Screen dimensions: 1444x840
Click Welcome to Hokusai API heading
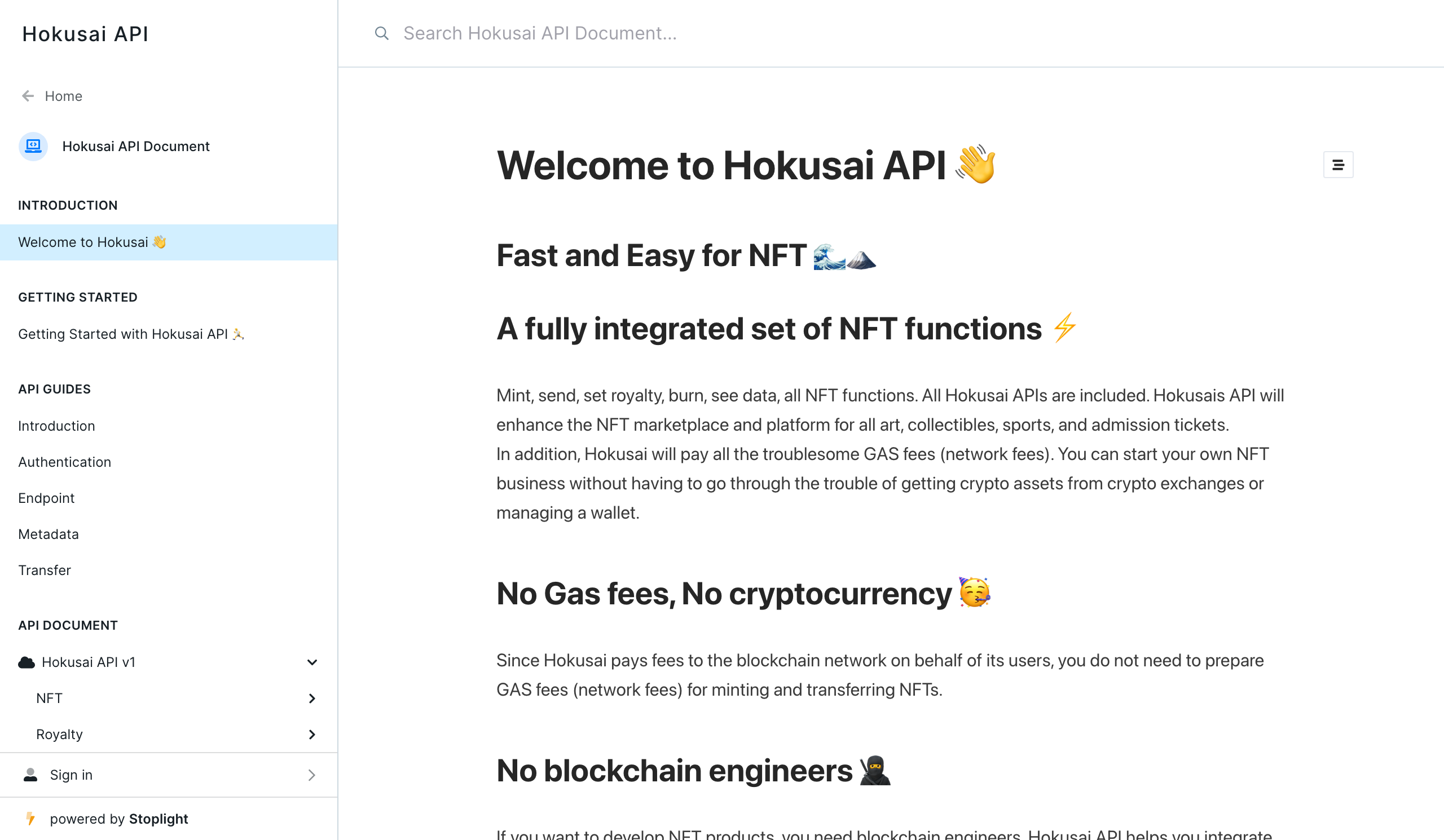(x=746, y=166)
